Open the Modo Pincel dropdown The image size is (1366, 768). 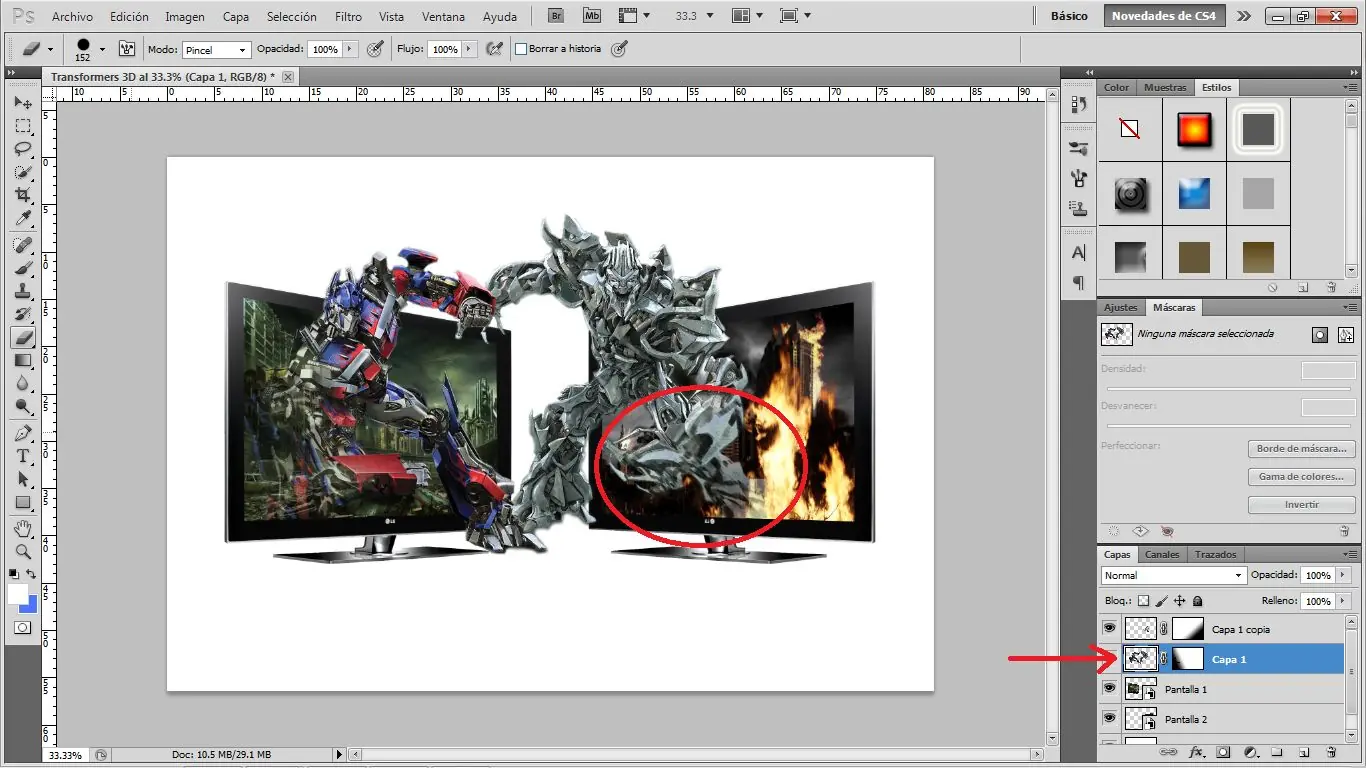coord(216,49)
